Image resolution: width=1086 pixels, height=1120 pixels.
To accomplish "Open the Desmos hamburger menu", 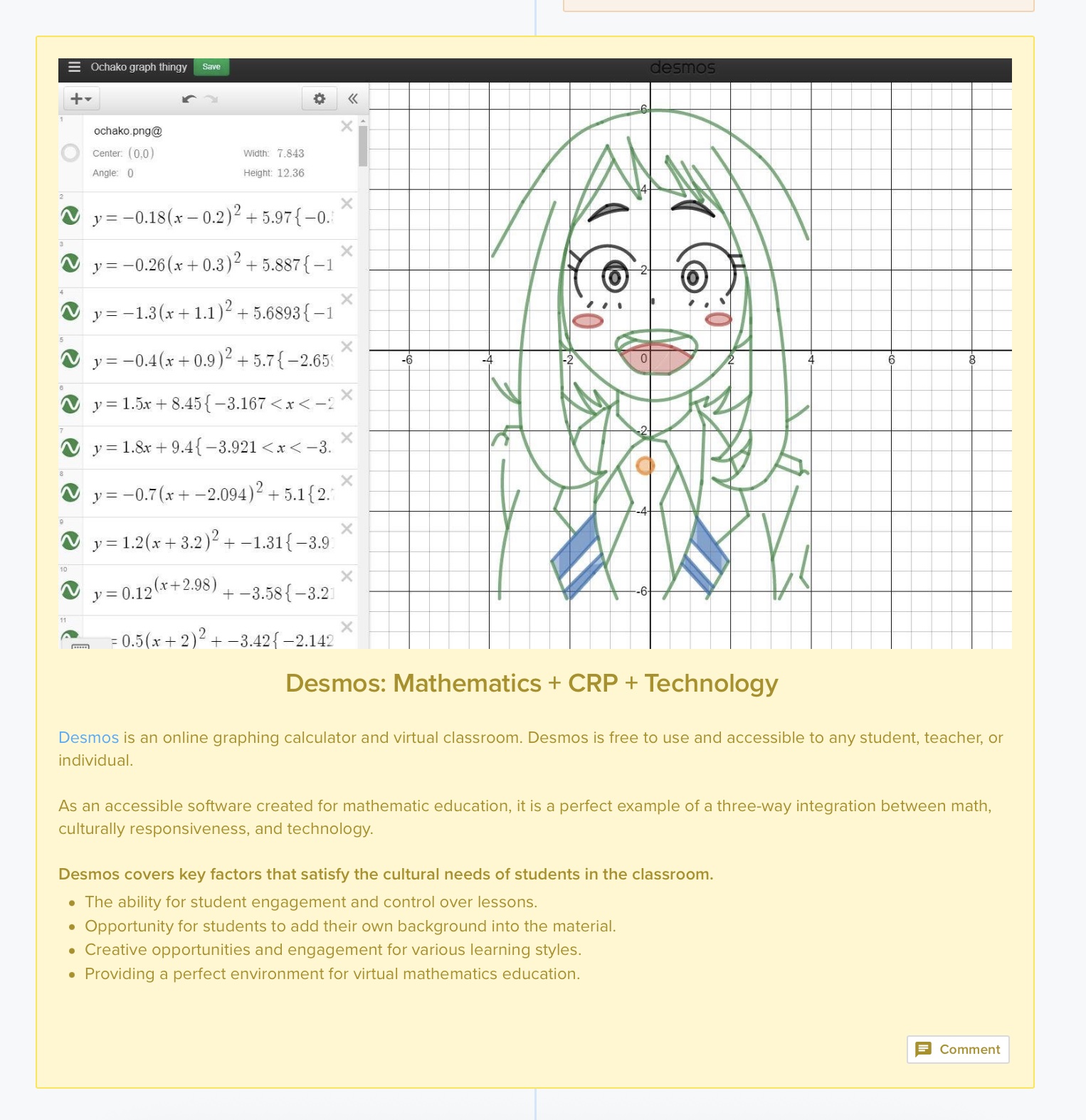I will (x=74, y=67).
